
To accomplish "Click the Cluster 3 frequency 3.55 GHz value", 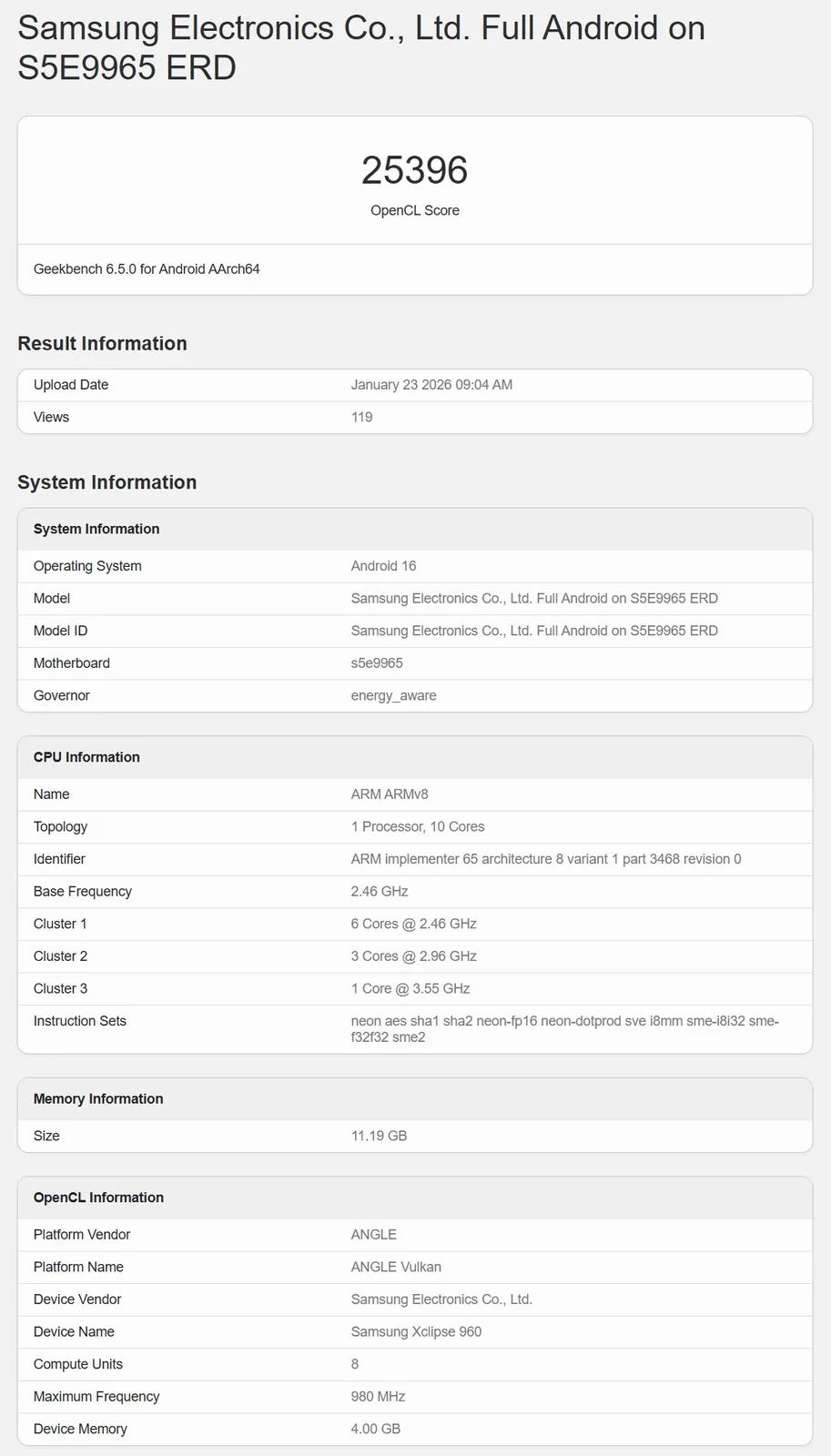I will [410, 988].
